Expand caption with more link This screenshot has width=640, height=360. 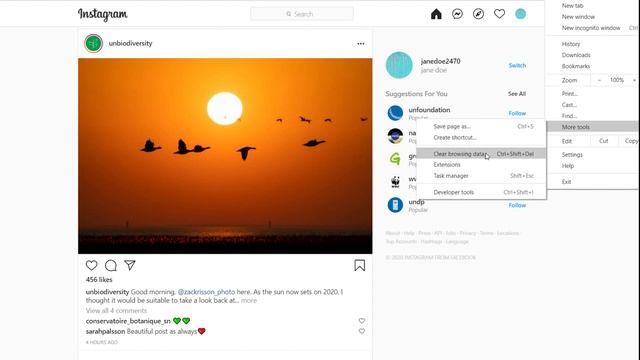pos(249,300)
